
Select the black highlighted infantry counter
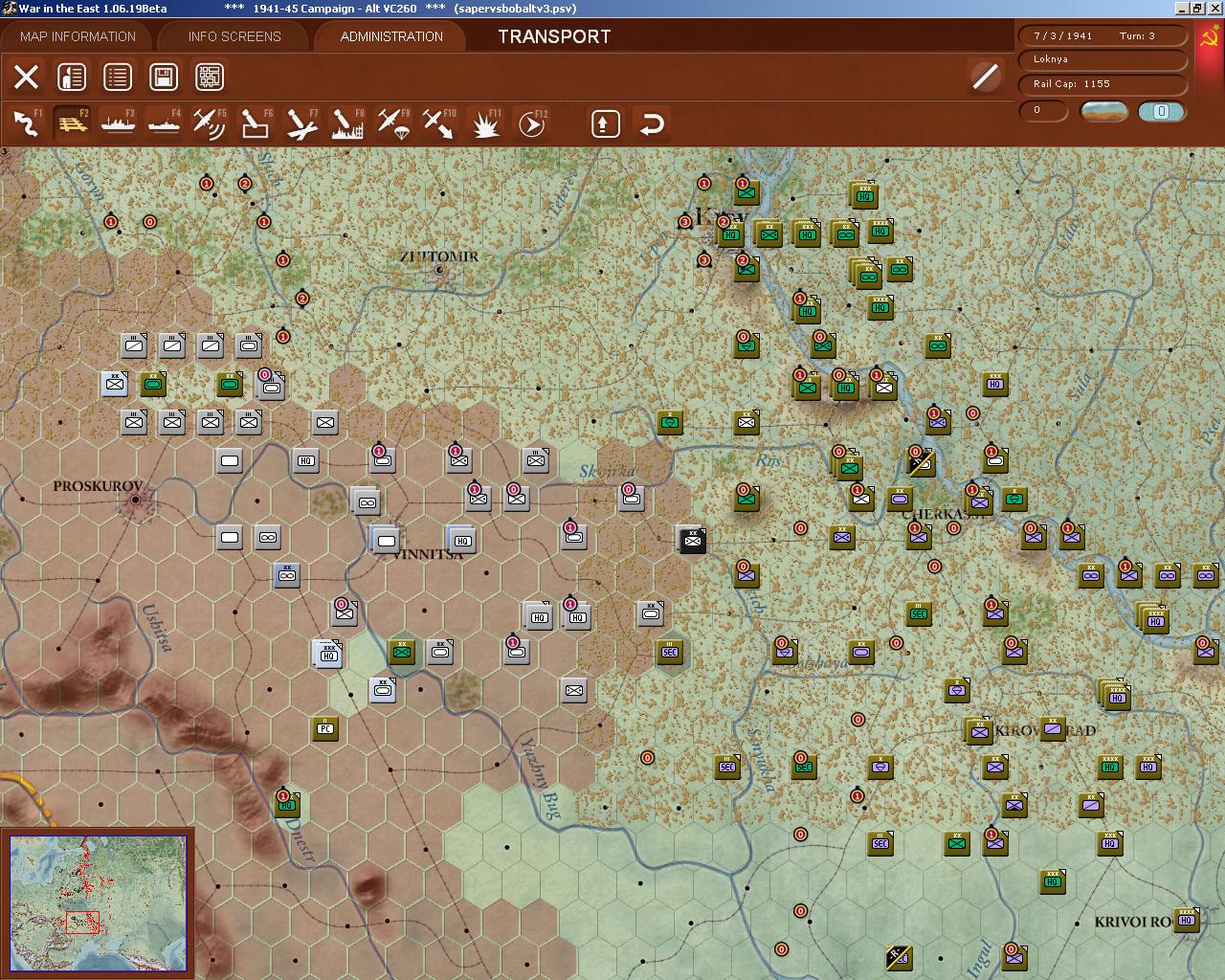[x=693, y=540]
